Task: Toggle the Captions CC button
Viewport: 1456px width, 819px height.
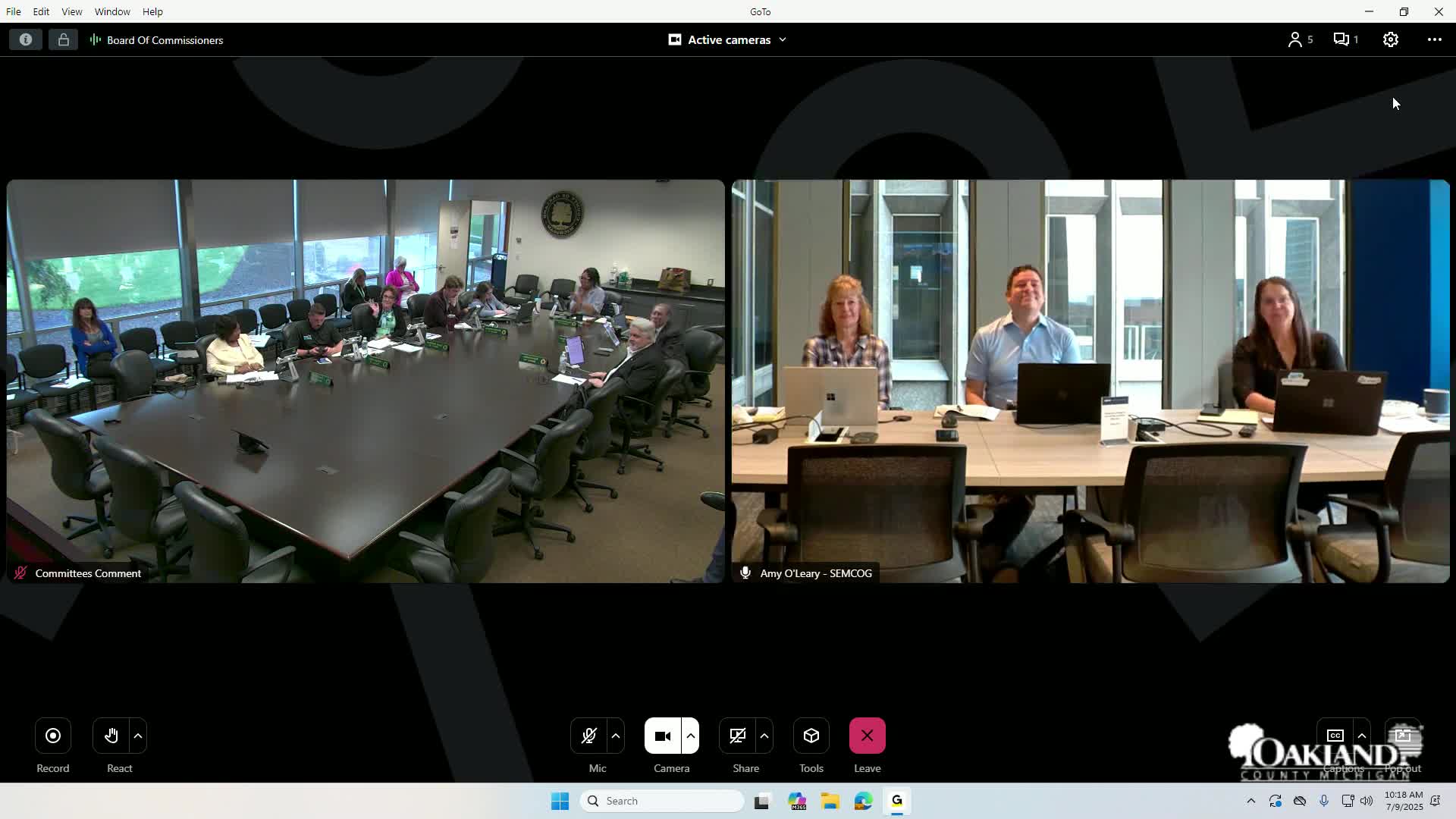Action: [1335, 736]
